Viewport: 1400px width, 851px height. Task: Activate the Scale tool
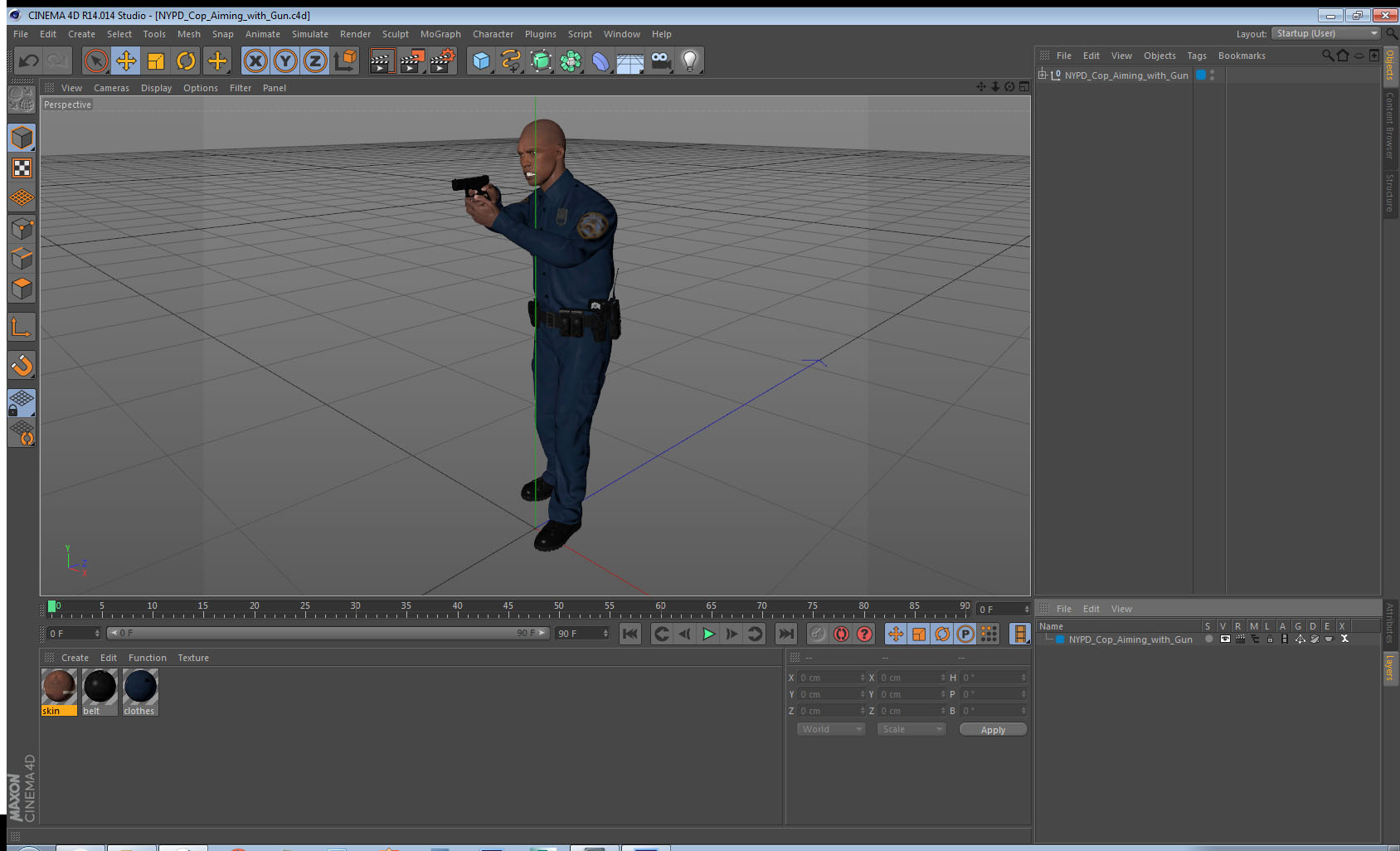click(x=156, y=61)
